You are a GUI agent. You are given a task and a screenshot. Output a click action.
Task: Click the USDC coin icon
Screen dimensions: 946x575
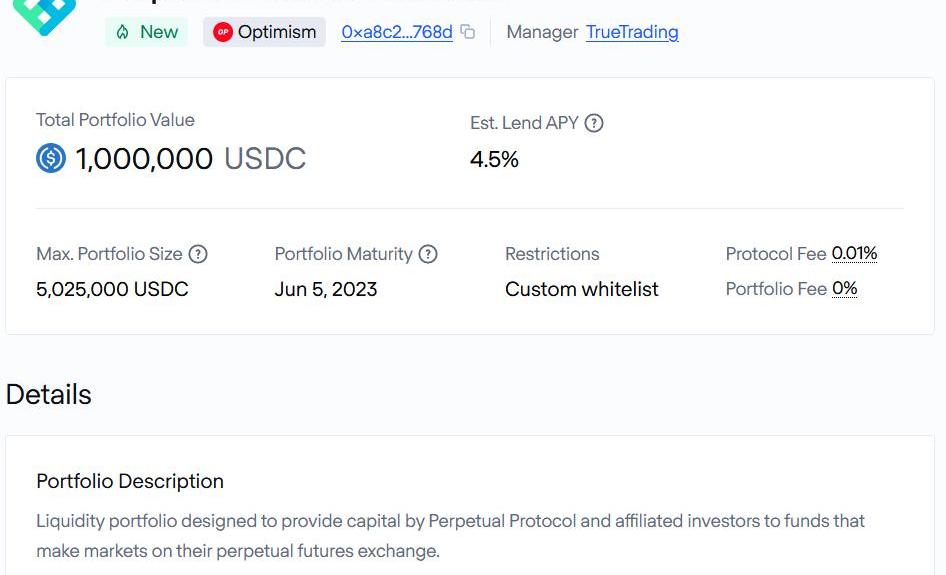point(51,158)
